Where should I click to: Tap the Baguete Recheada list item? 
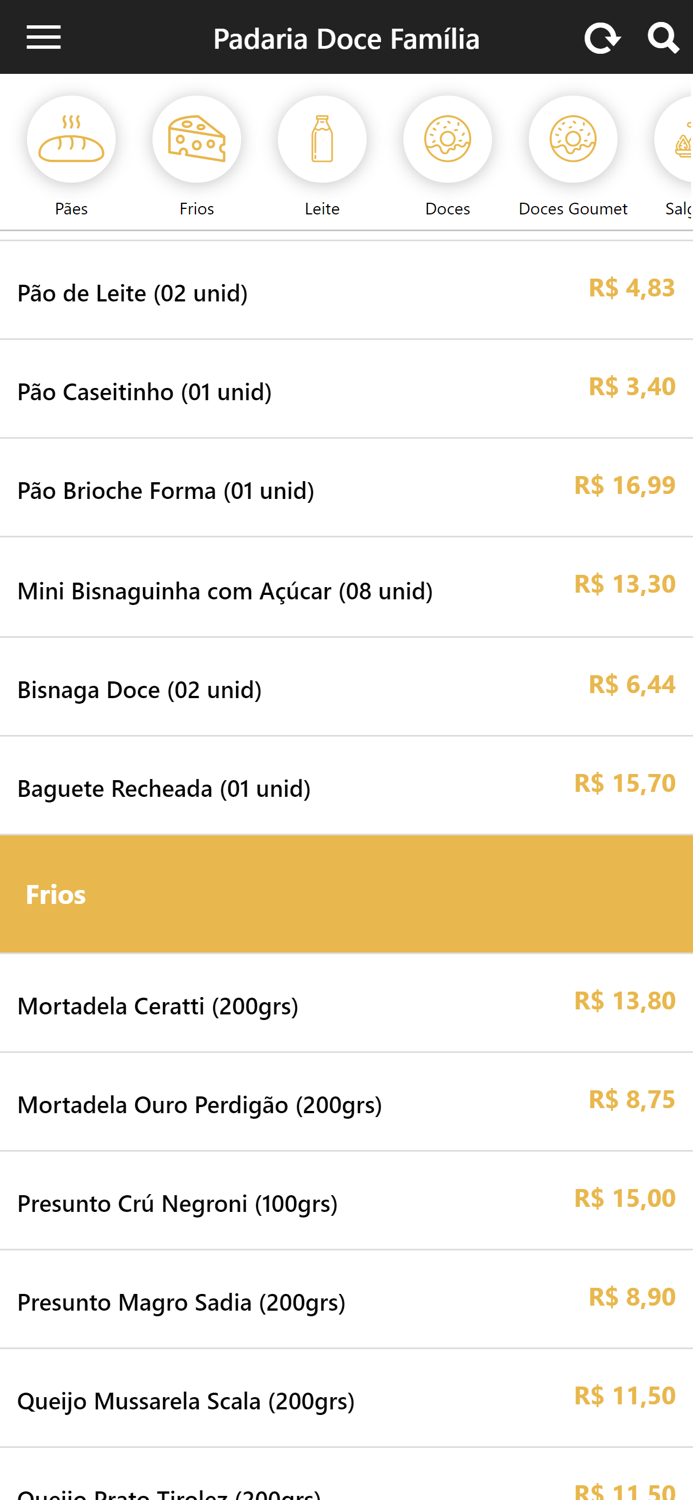pos(346,788)
